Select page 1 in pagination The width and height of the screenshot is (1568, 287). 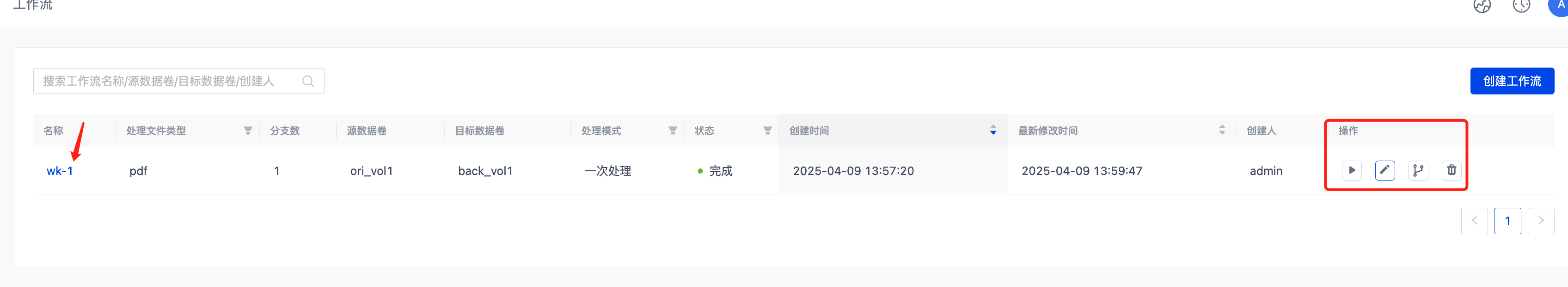click(1507, 221)
